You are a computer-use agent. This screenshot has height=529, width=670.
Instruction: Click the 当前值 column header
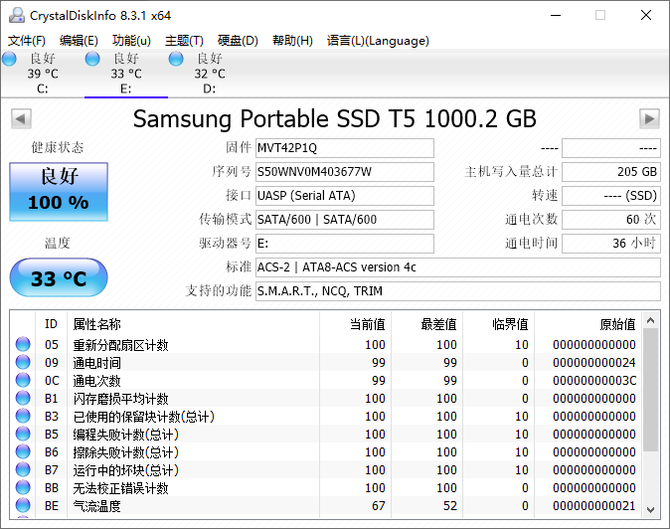pos(355,324)
